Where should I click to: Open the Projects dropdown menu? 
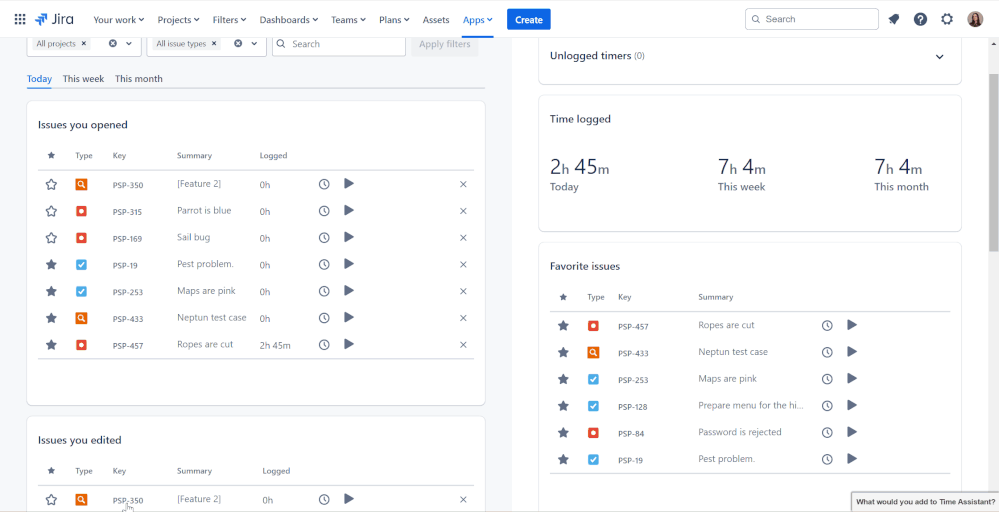pos(179,19)
